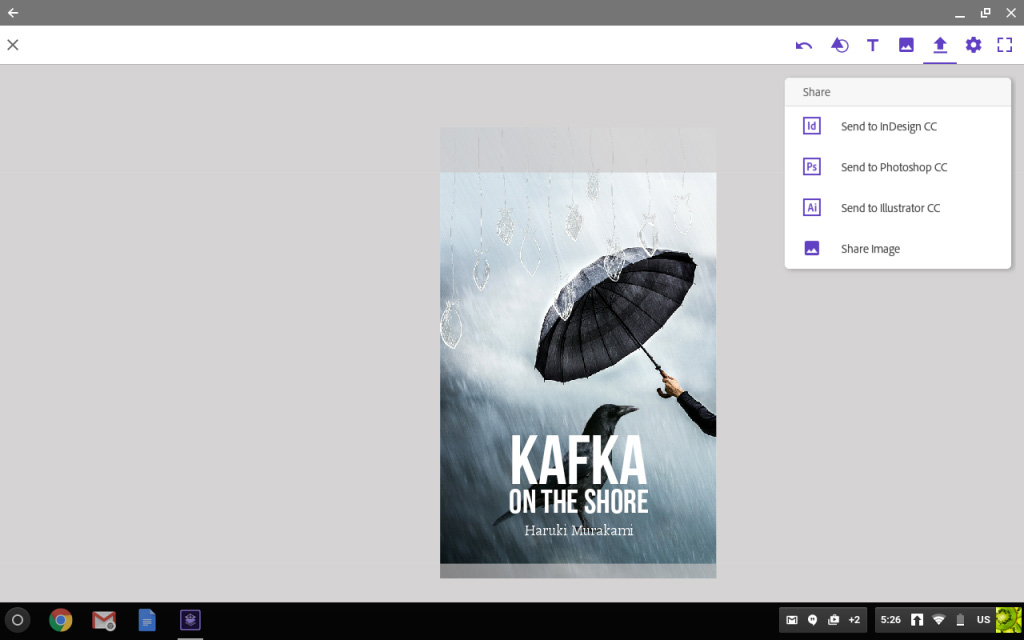This screenshot has width=1024, height=640.
Task: Click the Photoshop CC badge icon
Action: point(811,166)
